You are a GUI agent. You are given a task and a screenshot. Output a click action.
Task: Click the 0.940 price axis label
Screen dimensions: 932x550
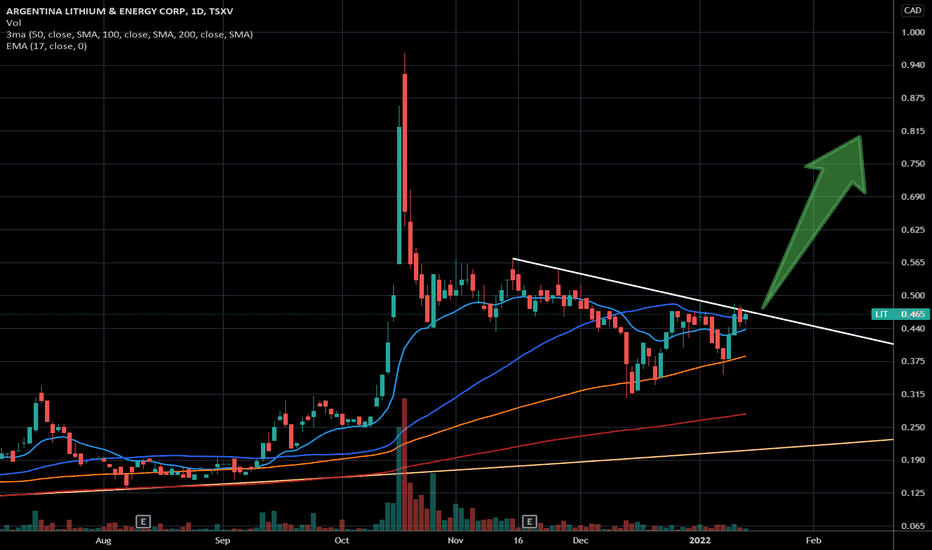click(x=913, y=65)
